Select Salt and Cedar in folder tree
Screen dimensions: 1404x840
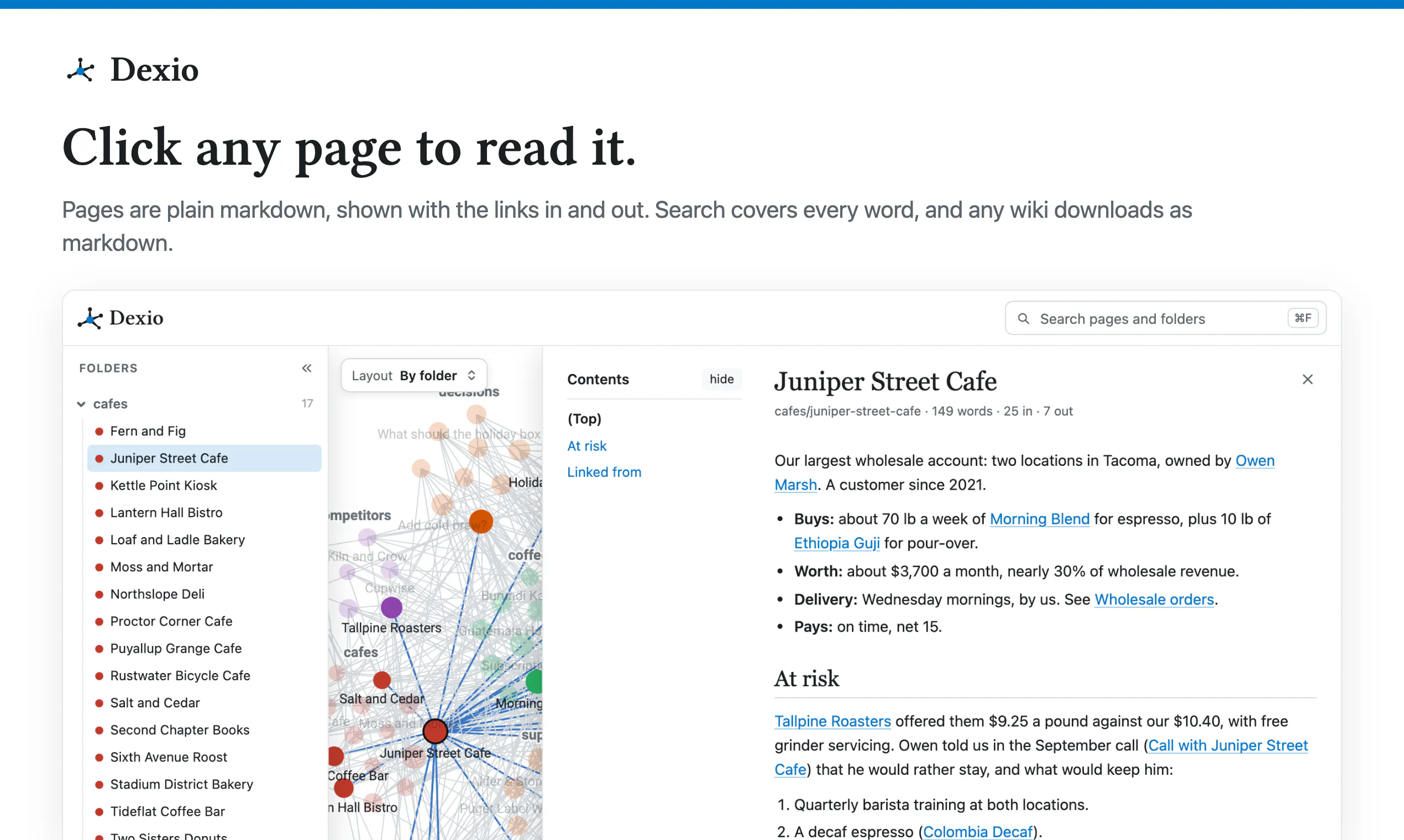pyautogui.click(x=204, y=703)
